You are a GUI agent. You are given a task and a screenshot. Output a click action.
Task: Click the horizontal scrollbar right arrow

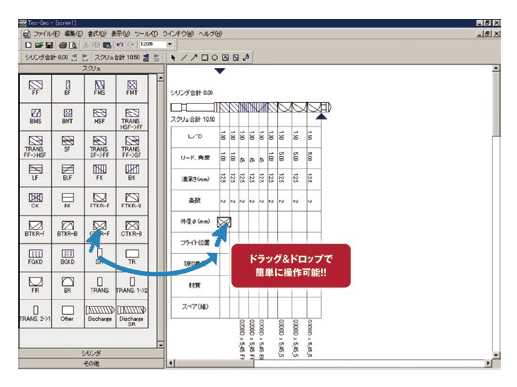pyautogui.click(x=488, y=363)
